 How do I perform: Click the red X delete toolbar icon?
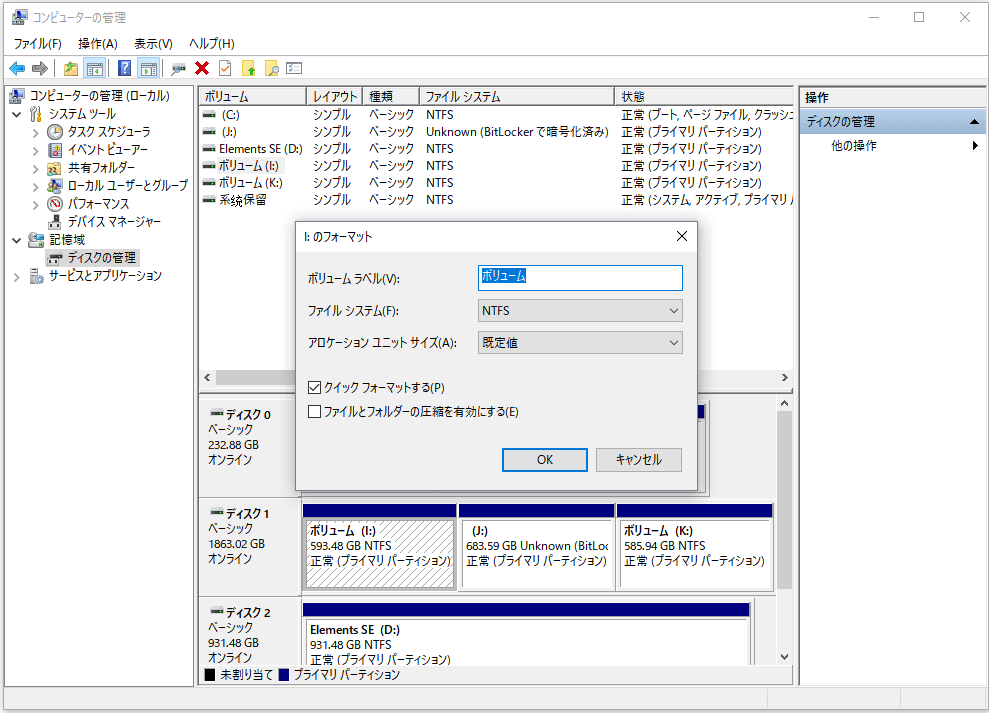pos(202,68)
